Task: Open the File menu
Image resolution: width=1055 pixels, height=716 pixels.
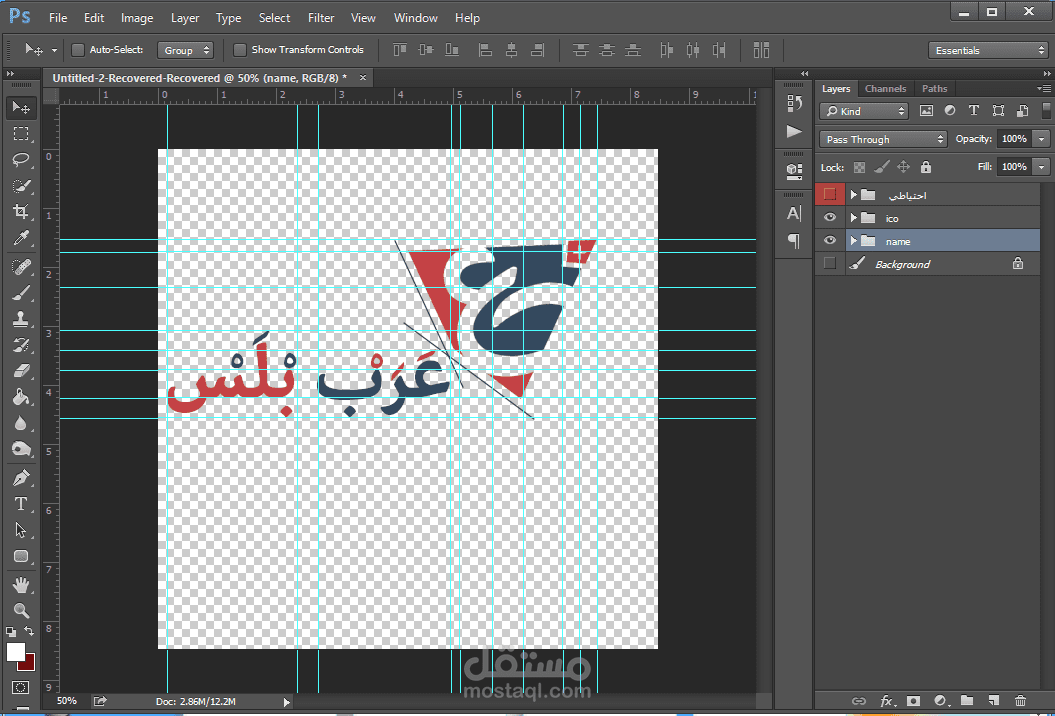Action: 58,18
